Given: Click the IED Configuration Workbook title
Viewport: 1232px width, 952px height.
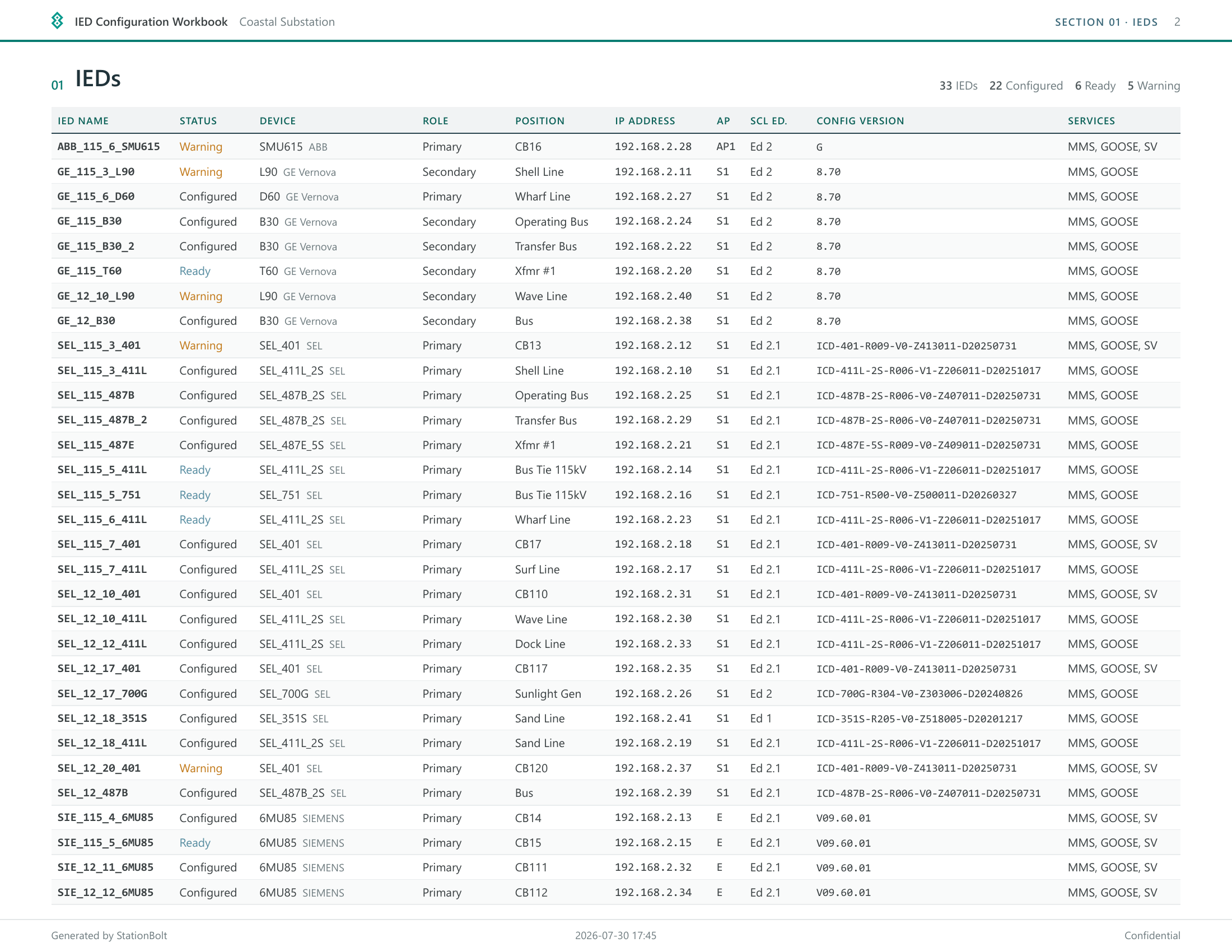Looking at the screenshot, I should [151, 22].
